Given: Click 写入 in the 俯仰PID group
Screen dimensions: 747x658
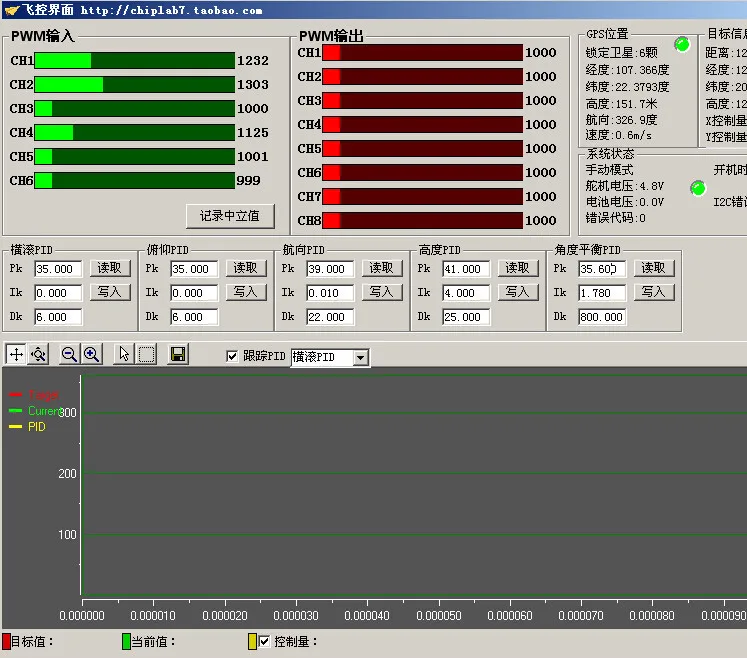Looking at the screenshot, I should [x=245, y=292].
